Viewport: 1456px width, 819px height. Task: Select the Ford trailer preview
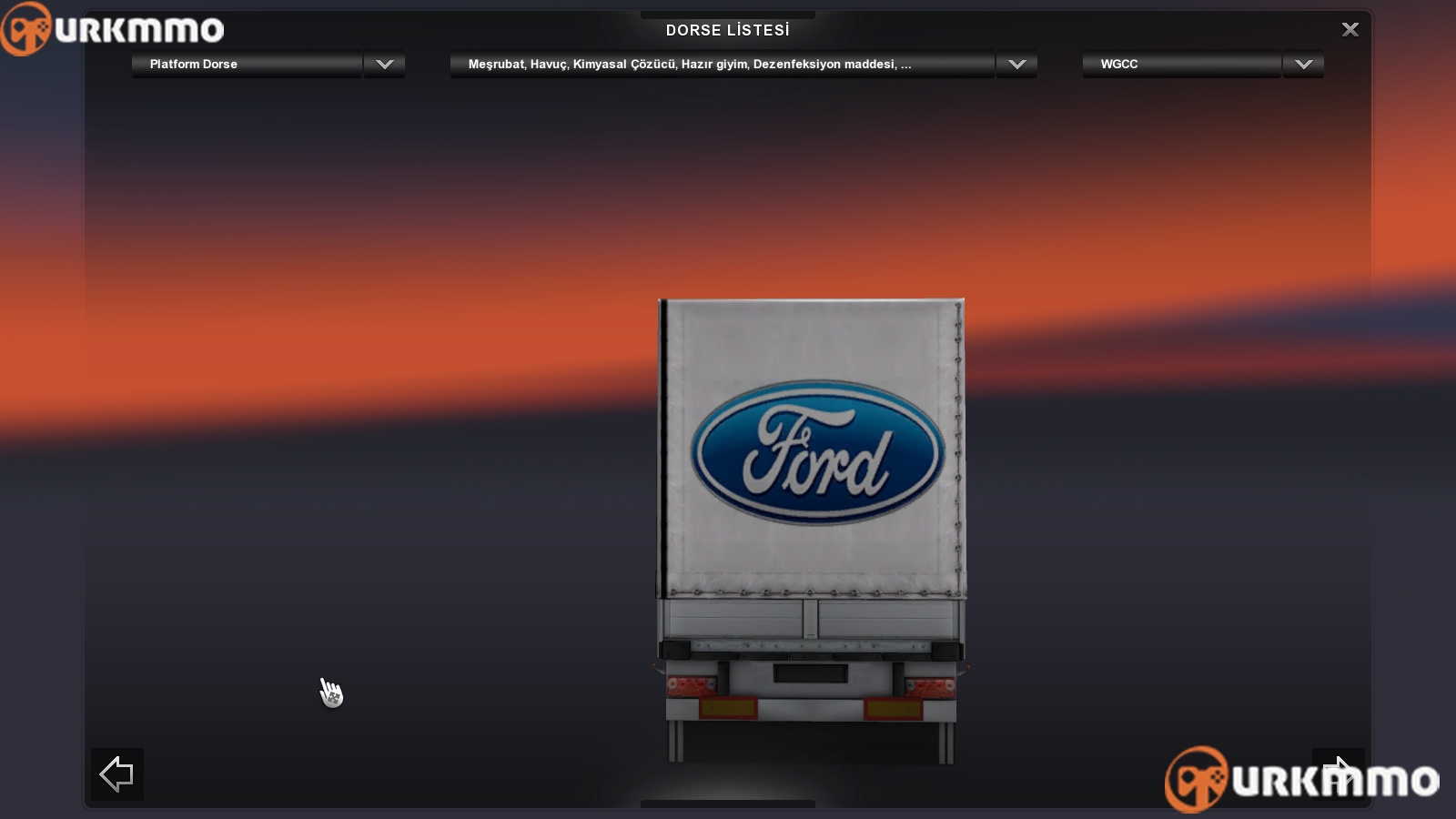811,531
